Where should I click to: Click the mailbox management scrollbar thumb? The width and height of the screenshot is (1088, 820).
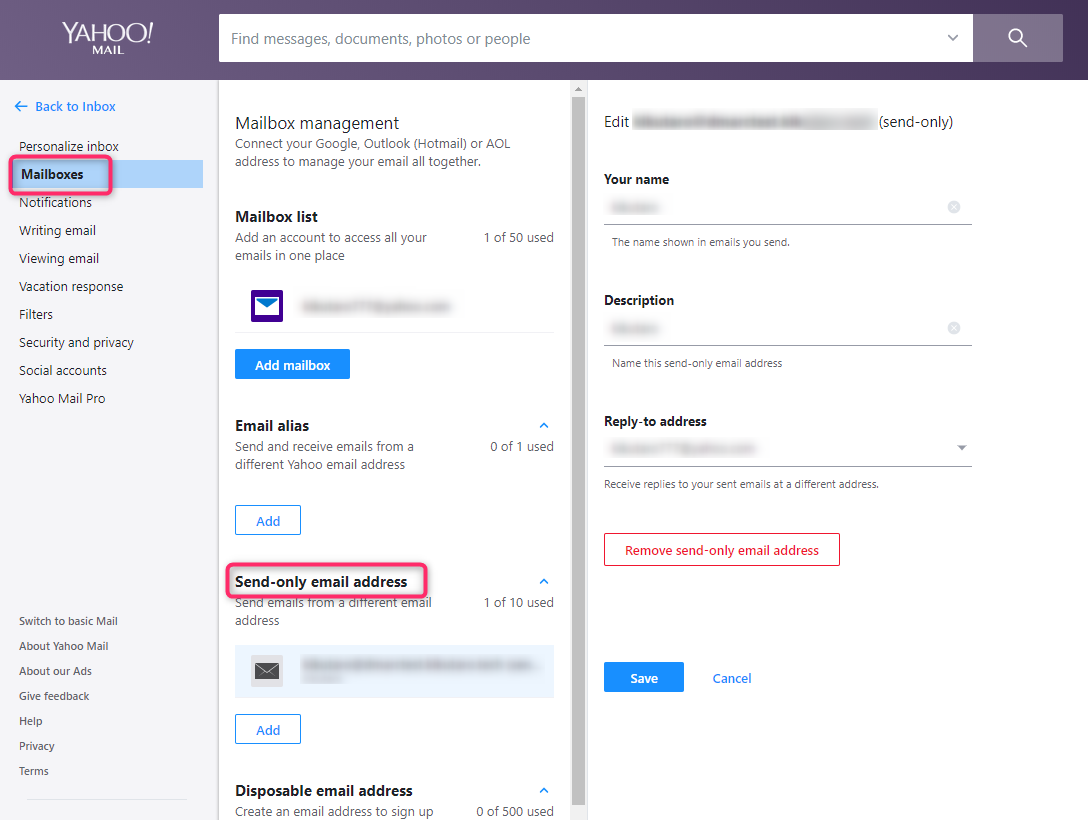pos(579,451)
